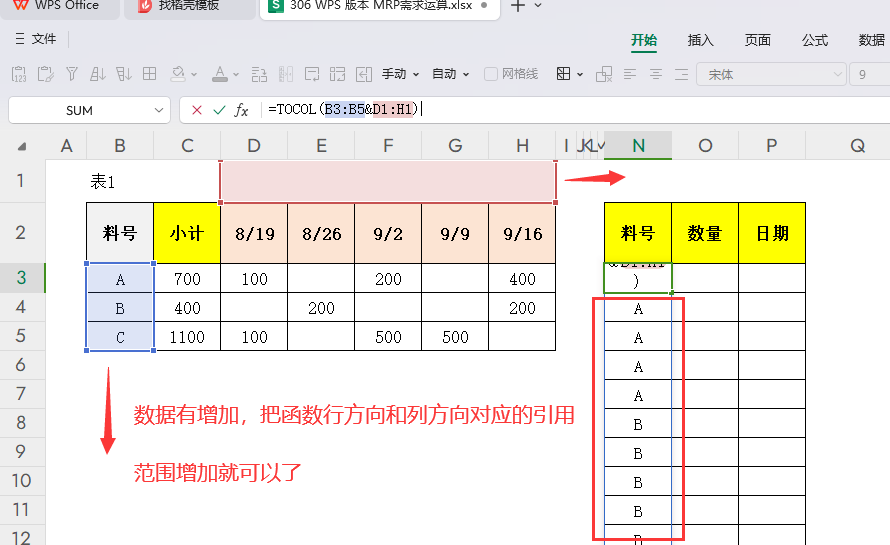Select row header 5
This screenshot has width=890, height=545.
point(21,336)
